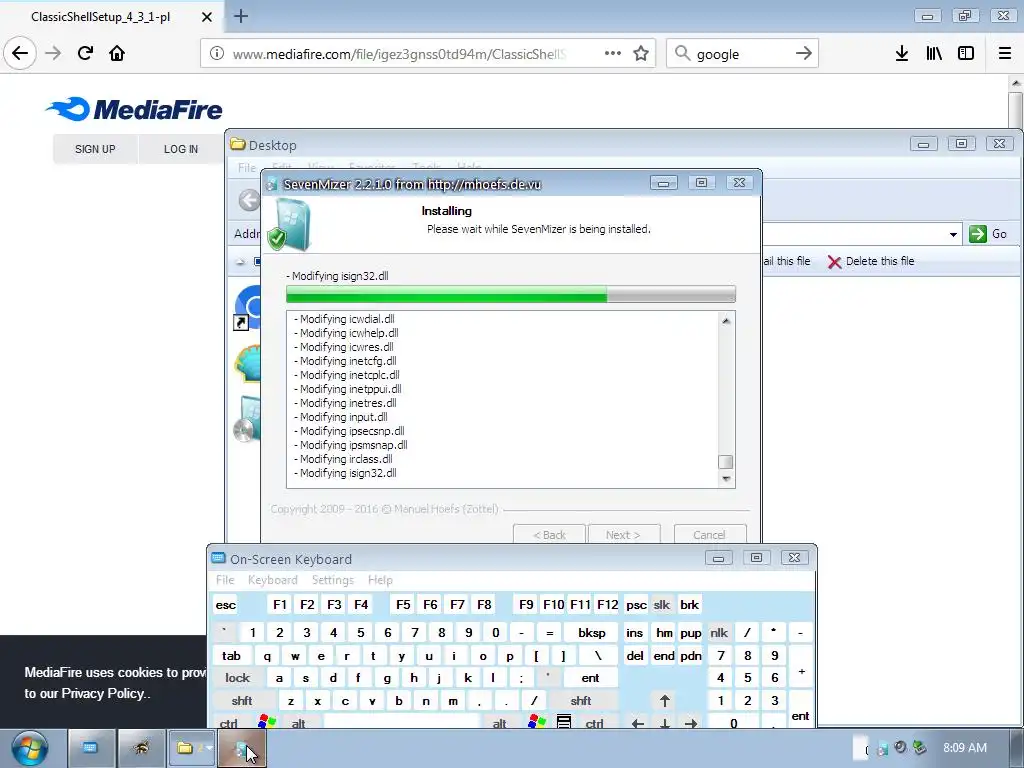Click the F5 key on keyboard
Image resolution: width=1024 pixels, height=768 pixels.
point(403,605)
